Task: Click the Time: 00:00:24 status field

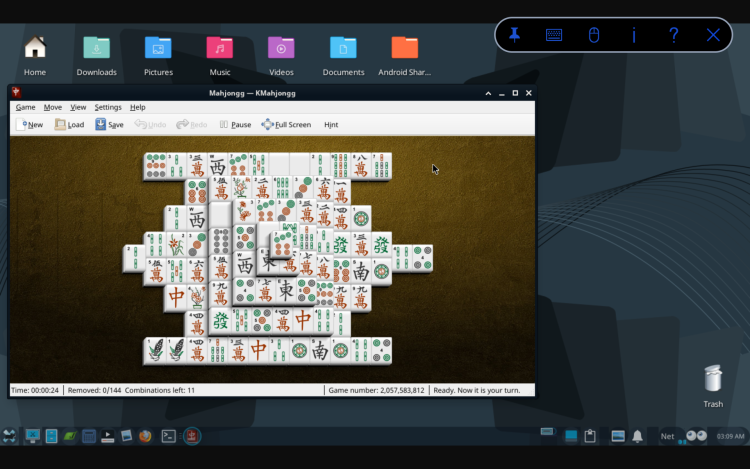Action: [35, 390]
